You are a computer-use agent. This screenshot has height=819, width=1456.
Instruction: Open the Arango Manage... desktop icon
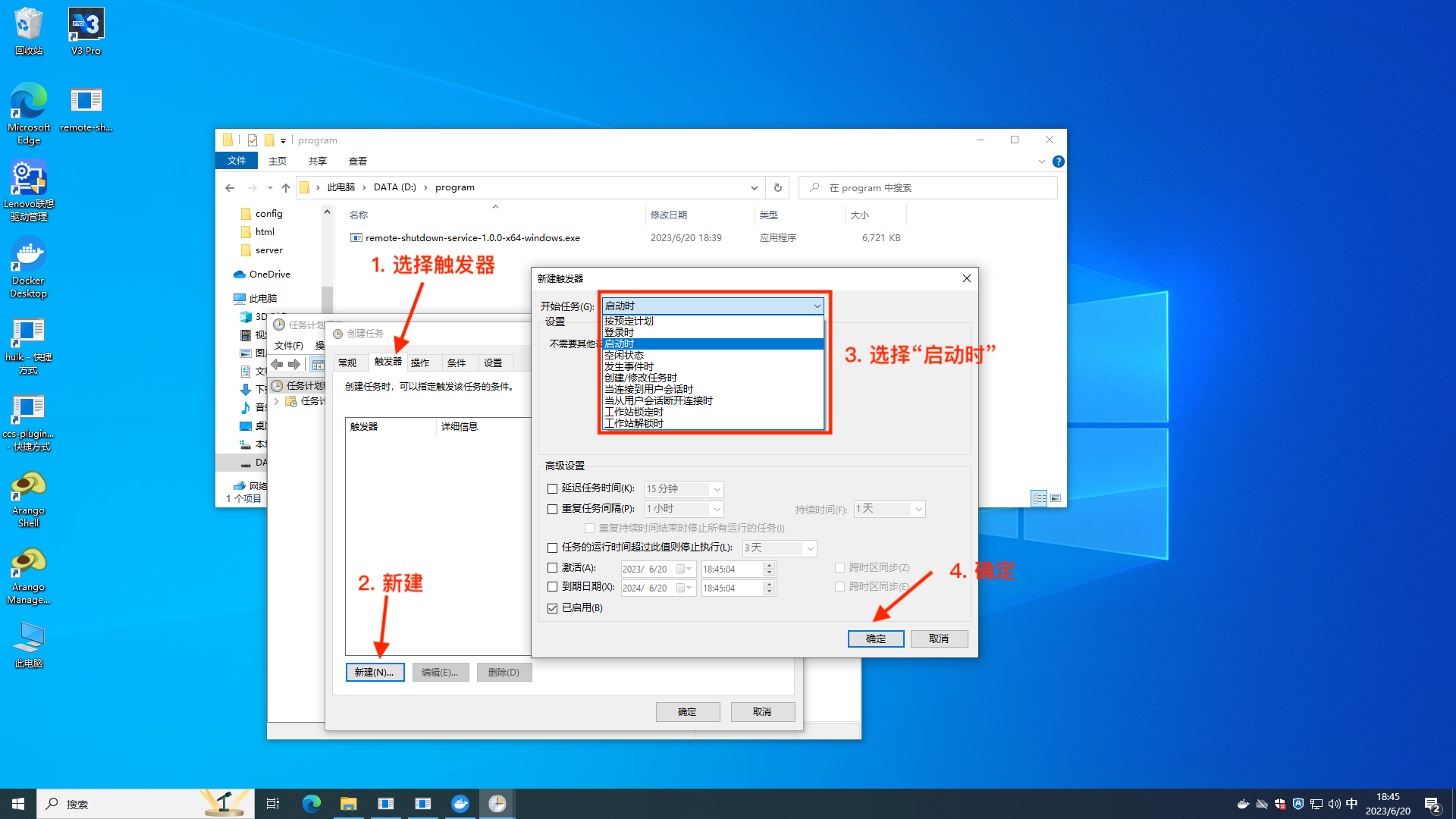[29, 576]
